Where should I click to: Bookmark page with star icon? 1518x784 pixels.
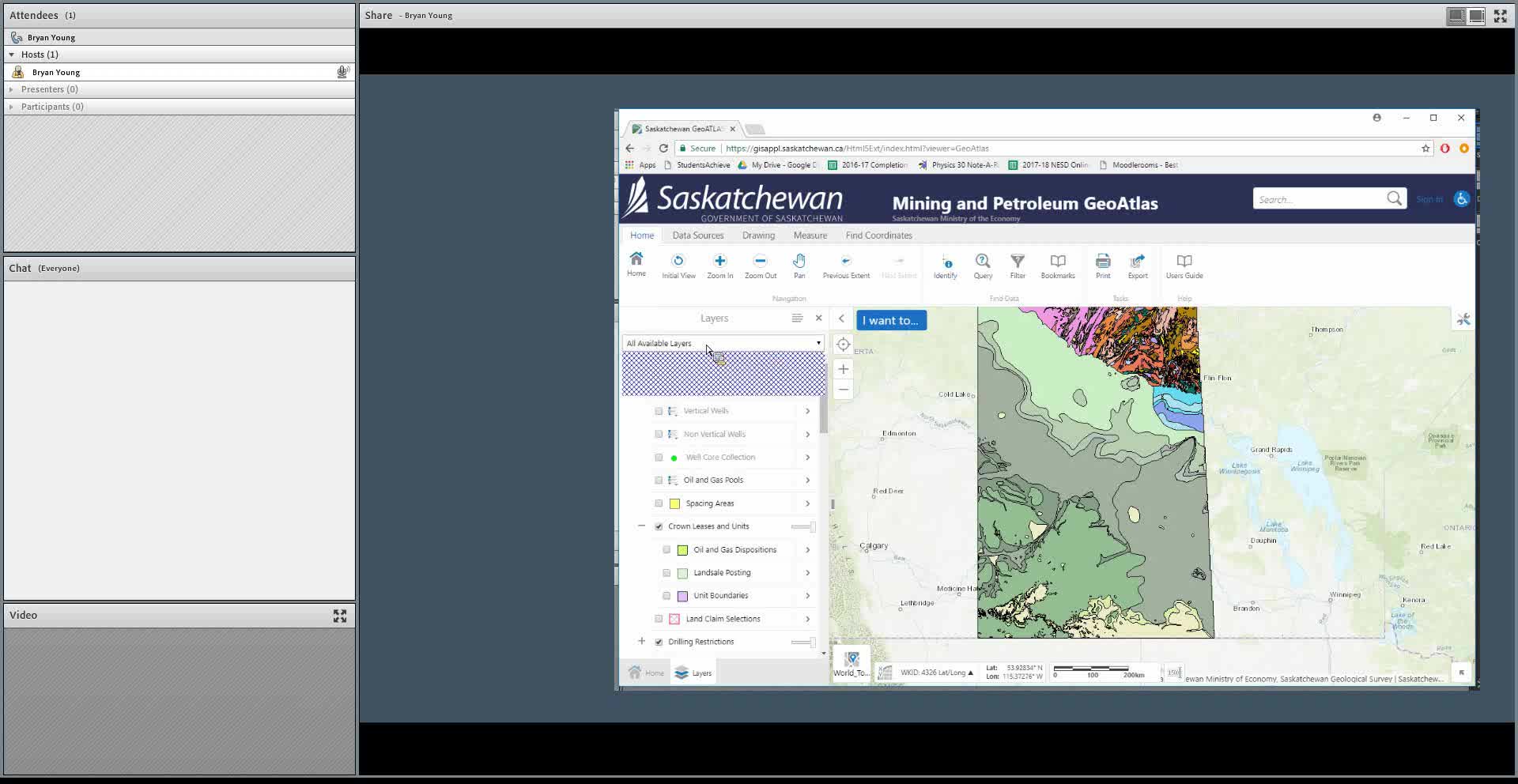click(x=1425, y=148)
